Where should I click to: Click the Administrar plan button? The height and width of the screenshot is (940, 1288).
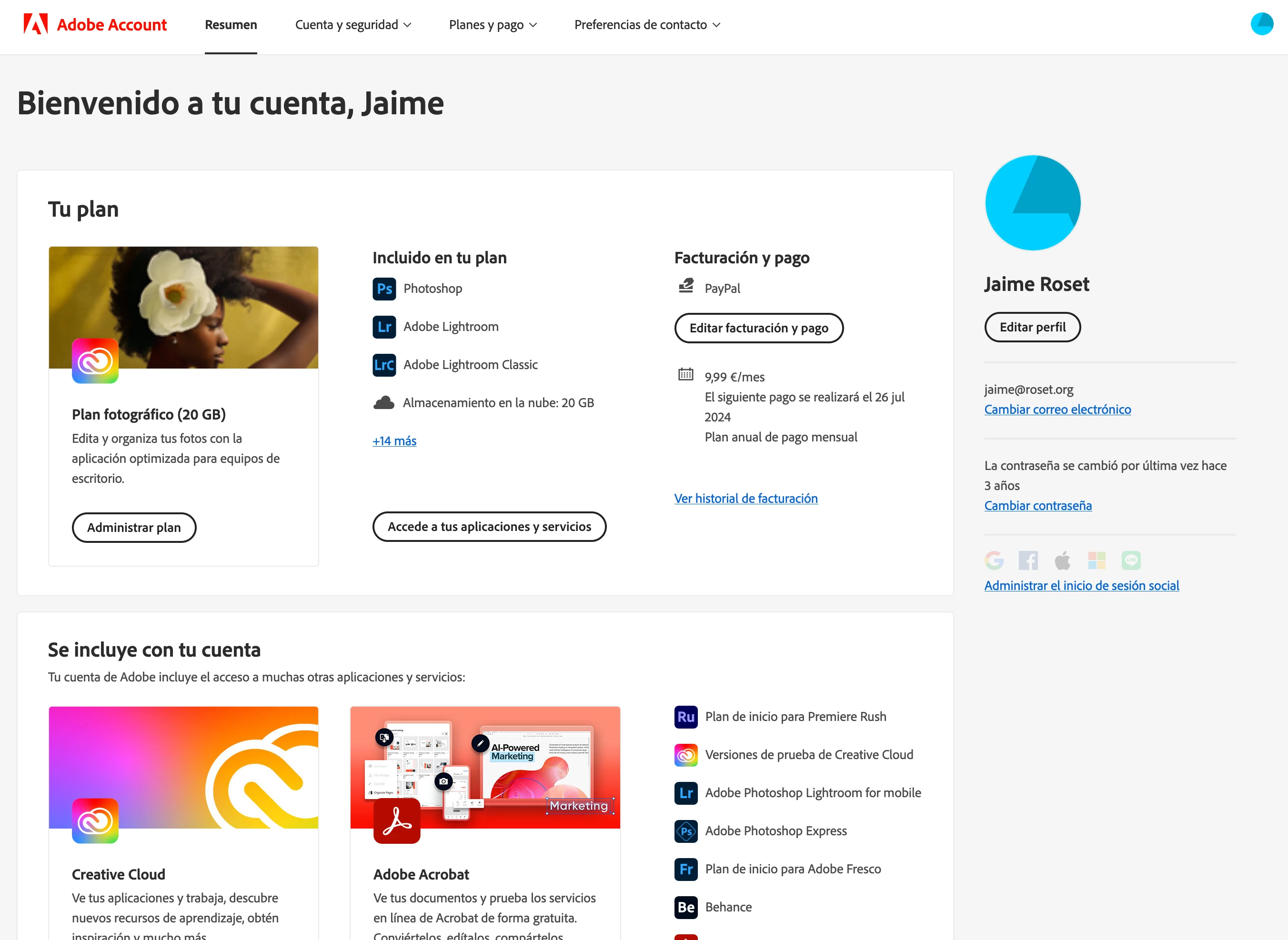(x=134, y=528)
